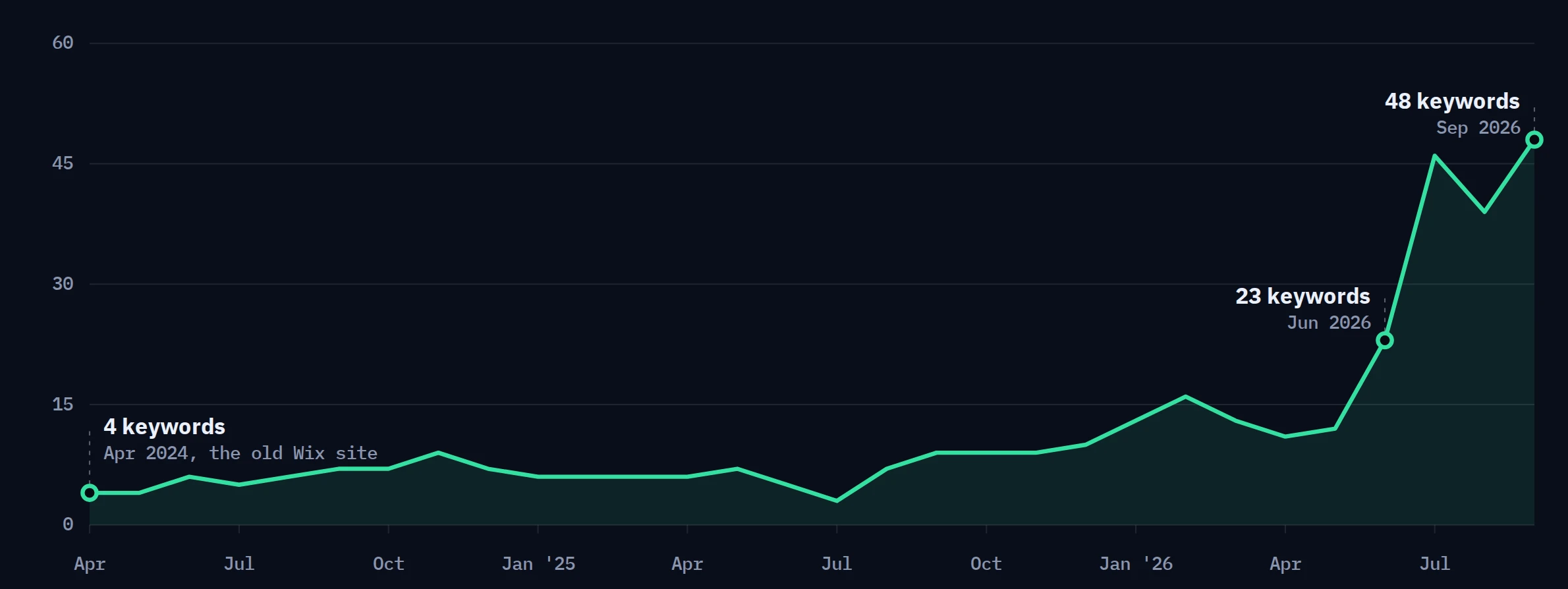Click the 'Jun 2026' date caption

1329,323
